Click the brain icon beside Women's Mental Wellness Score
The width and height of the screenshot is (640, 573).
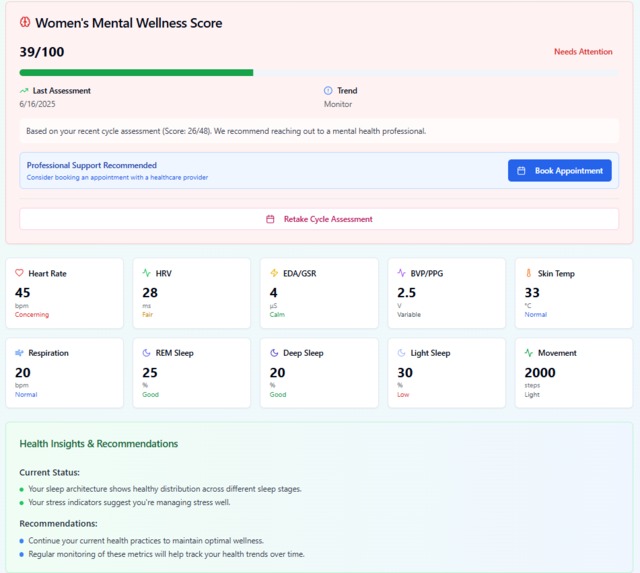pos(25,22)
